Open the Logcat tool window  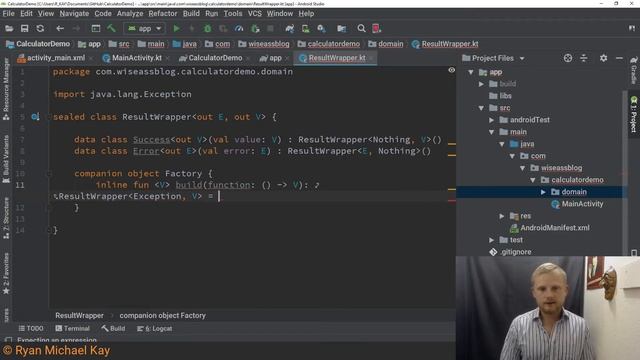[x=154, y=329]
